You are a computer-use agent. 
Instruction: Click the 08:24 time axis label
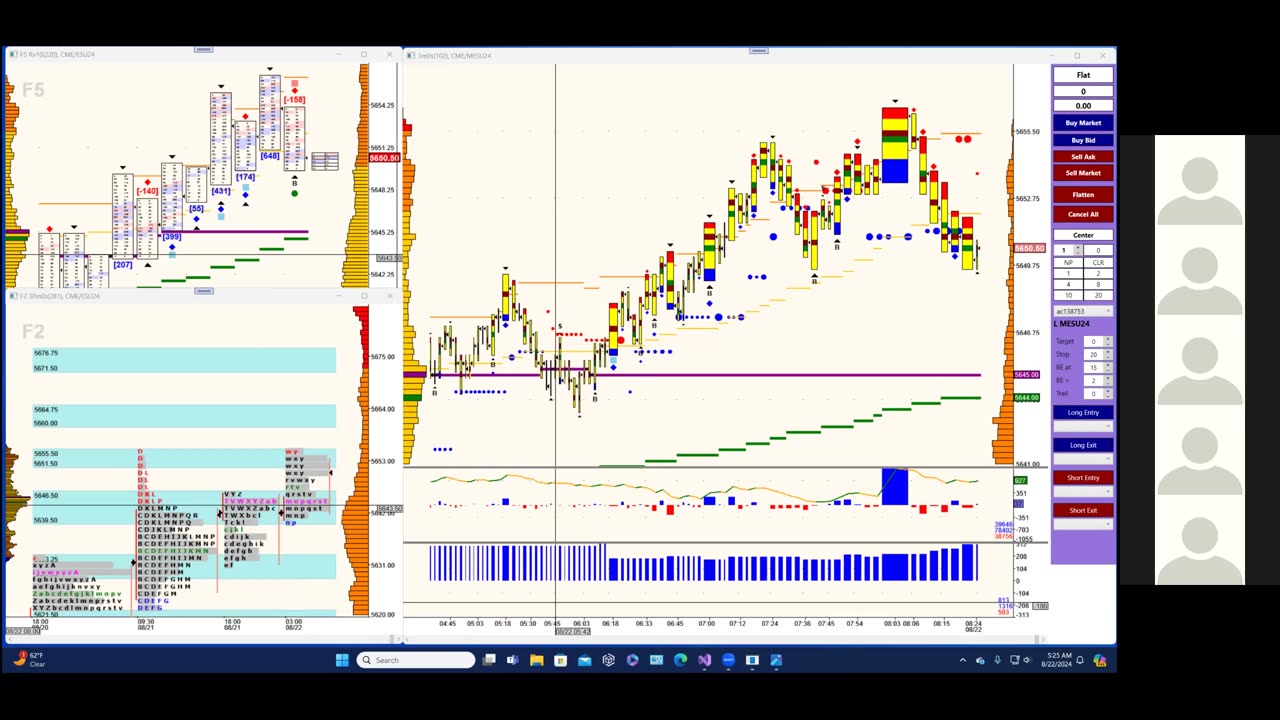click(x=973, y=624)
